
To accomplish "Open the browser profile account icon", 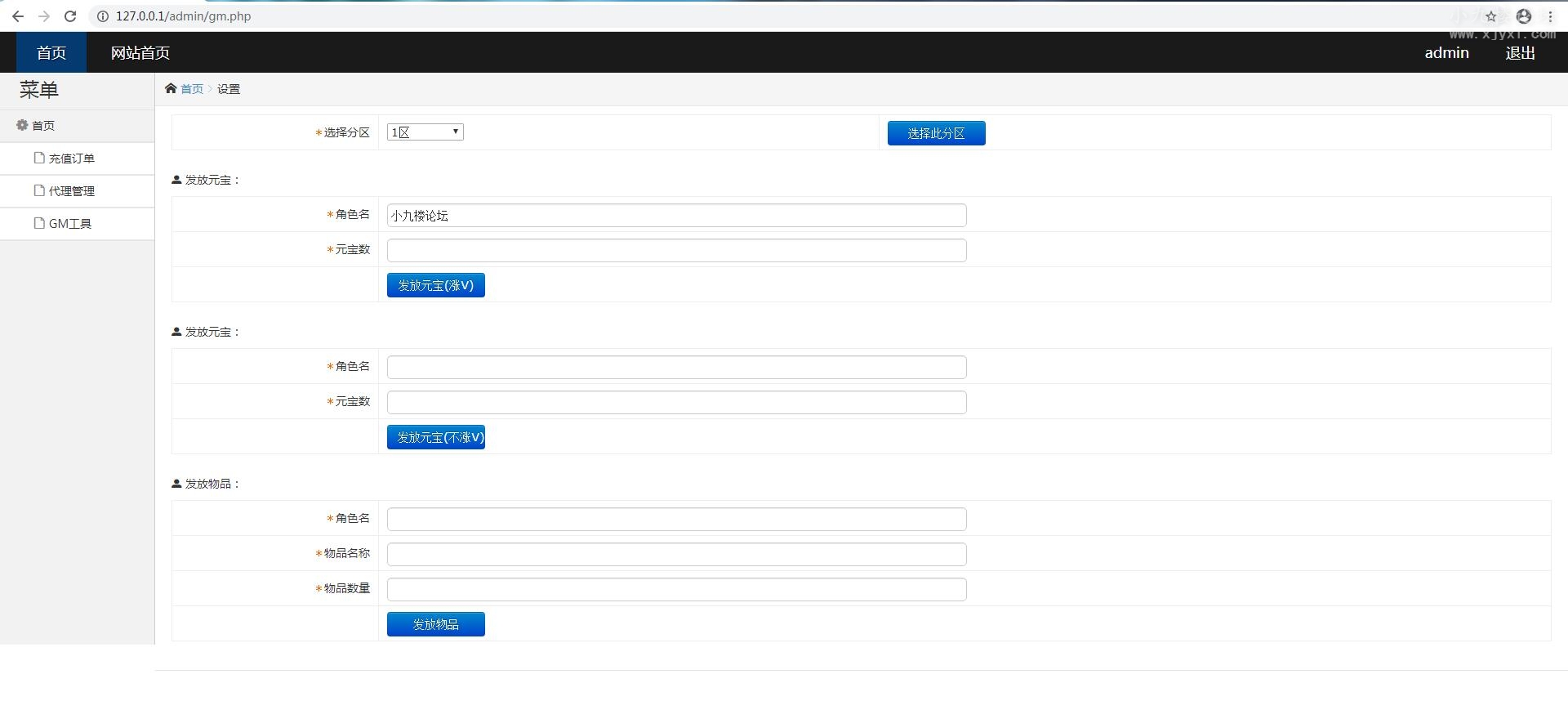I will 1523,16.
